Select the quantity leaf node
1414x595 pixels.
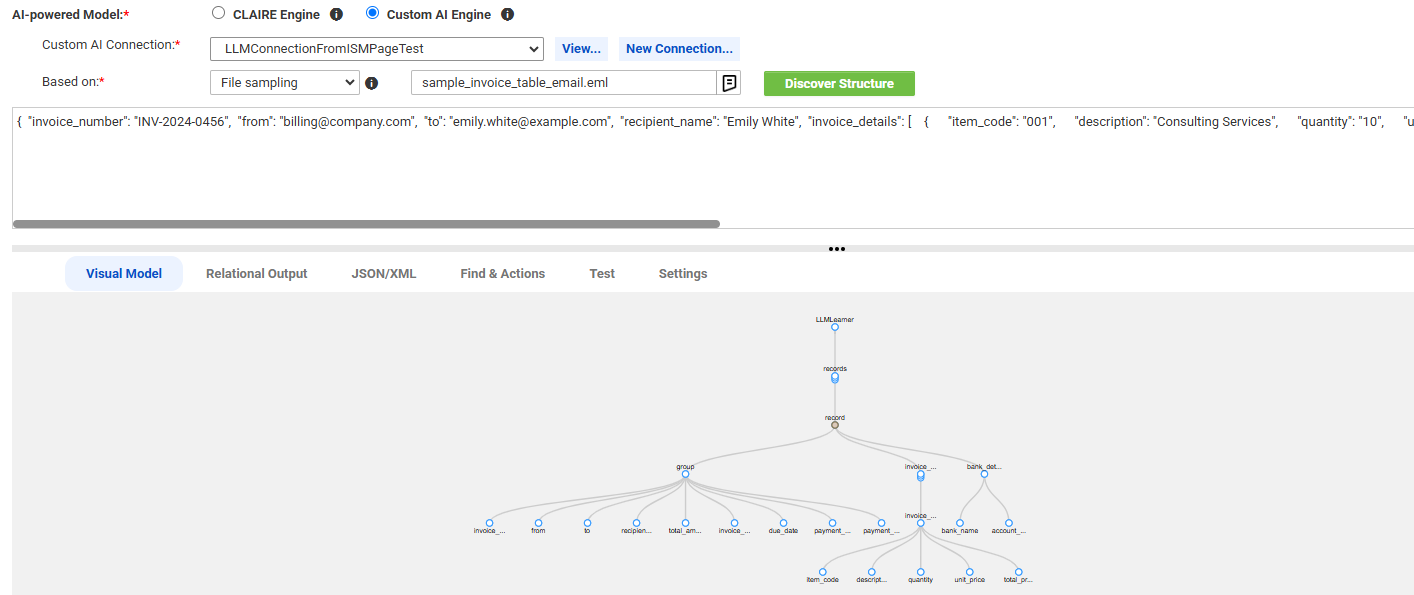pos(920,571)
